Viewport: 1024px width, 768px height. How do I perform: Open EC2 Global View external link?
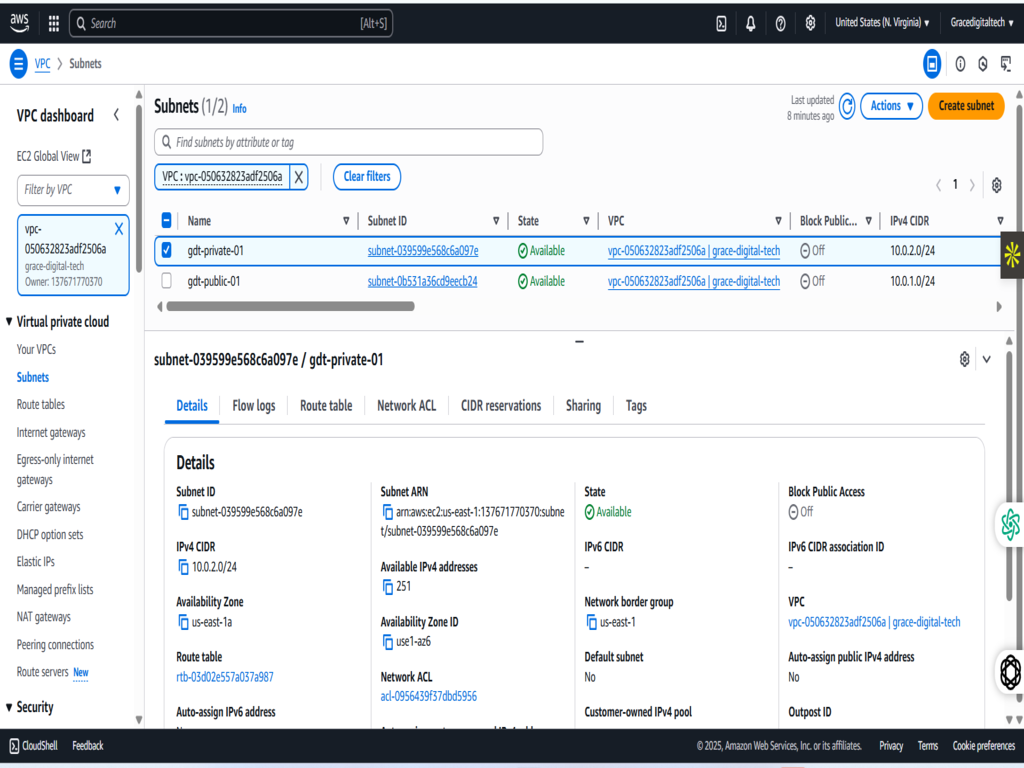click(54, 157)
